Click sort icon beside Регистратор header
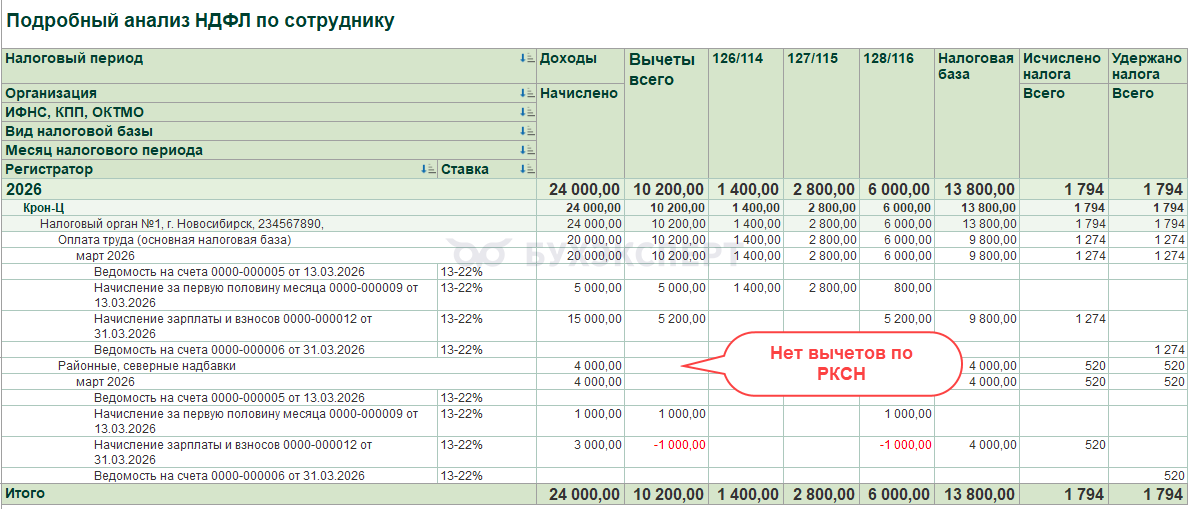This screenshot has height=509, width=1191. tap(428, 169)
